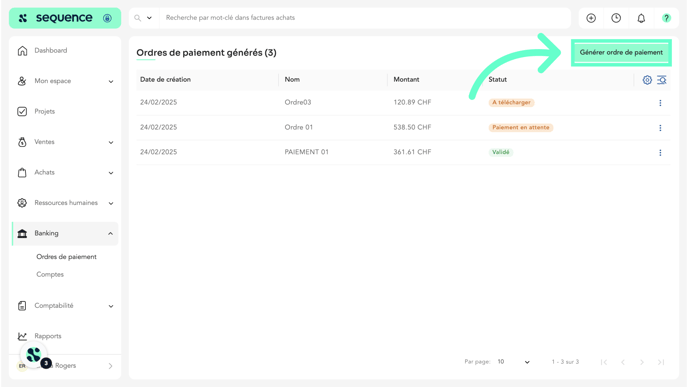Open actions menu for Ordre 01 row

coord(660,128)
